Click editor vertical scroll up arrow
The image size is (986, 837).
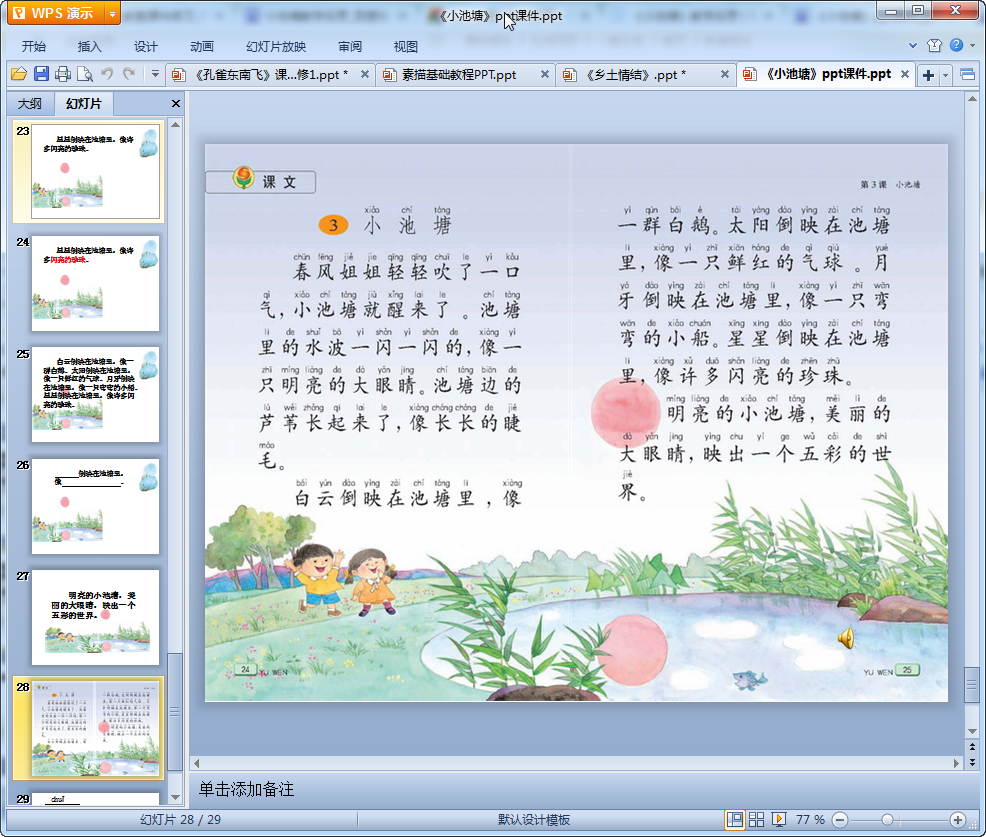click(972, 99)
